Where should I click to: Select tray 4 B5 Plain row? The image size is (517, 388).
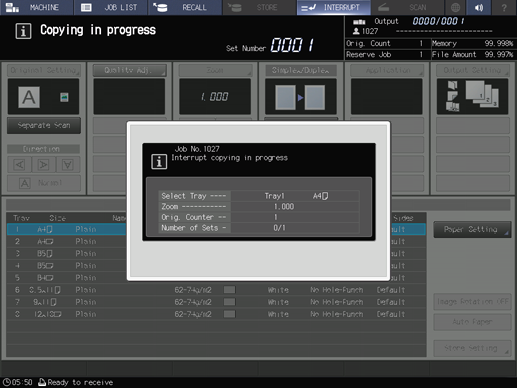click(x=216, y=266)
